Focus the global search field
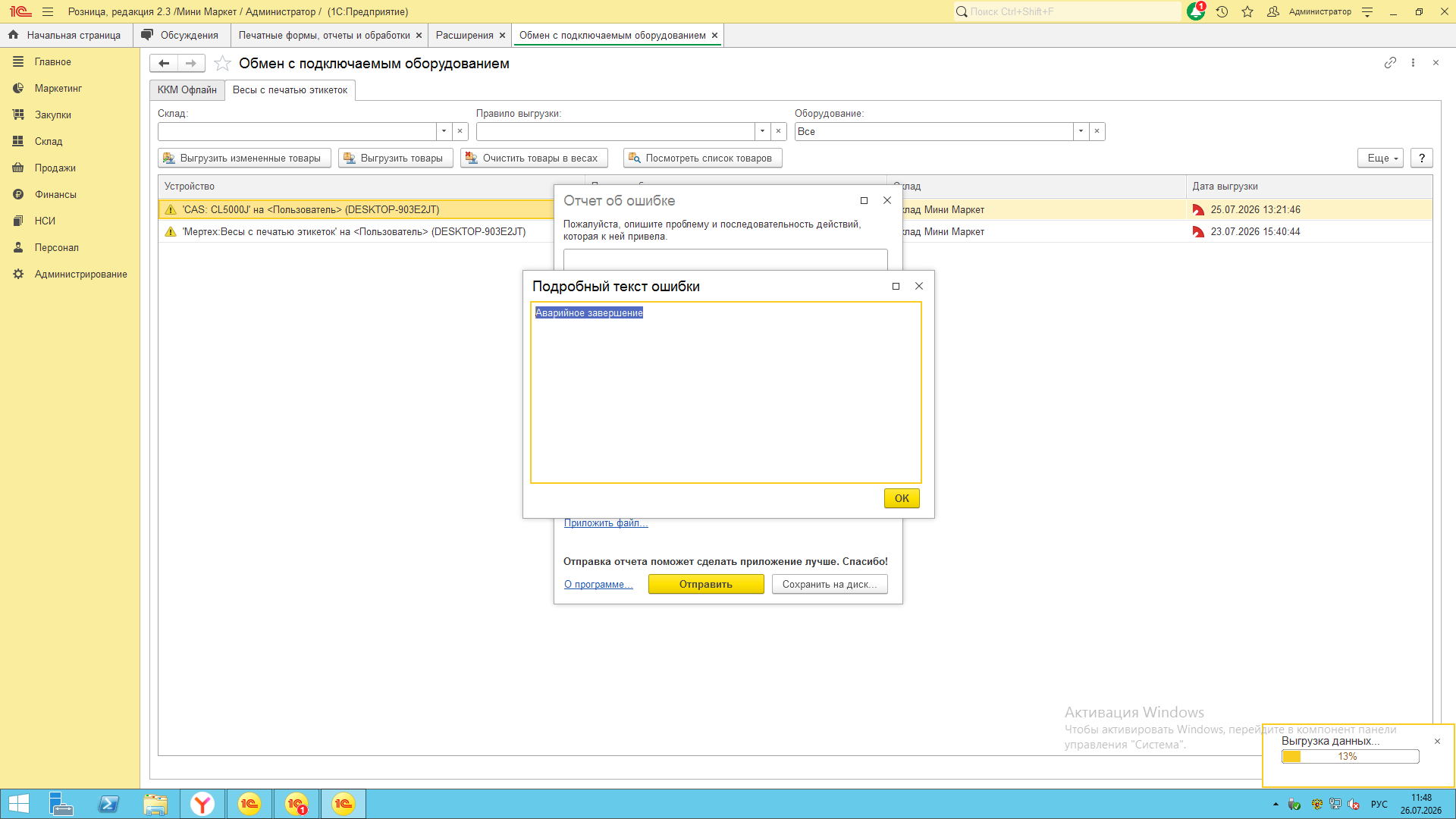 pyautogui.click(x=1068, y=12)
